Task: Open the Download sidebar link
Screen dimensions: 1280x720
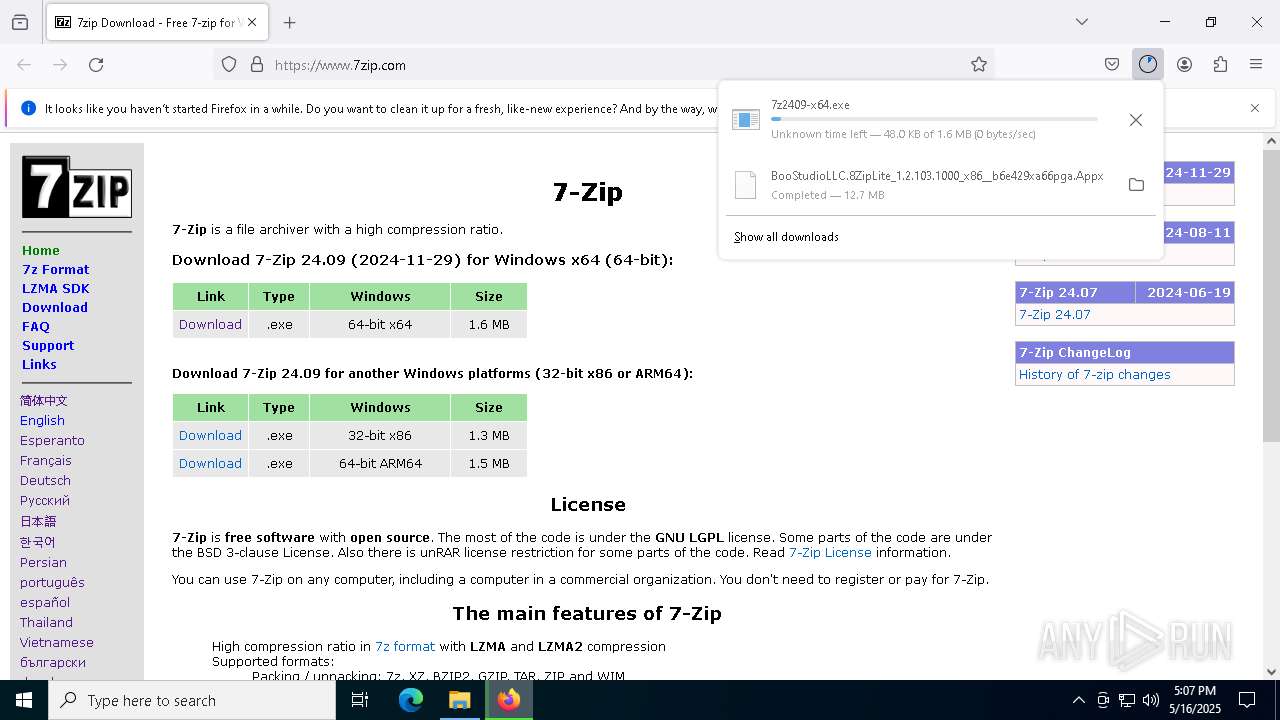Action: click(55, 307)
